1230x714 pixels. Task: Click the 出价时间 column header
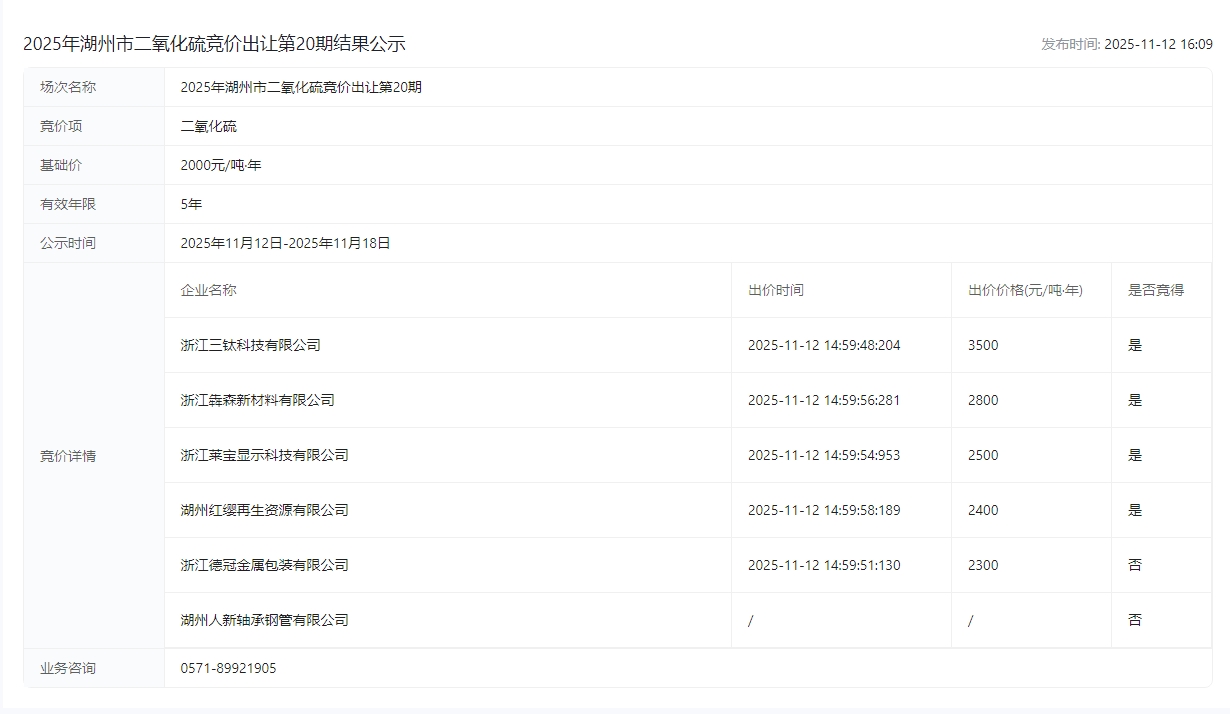775,290
